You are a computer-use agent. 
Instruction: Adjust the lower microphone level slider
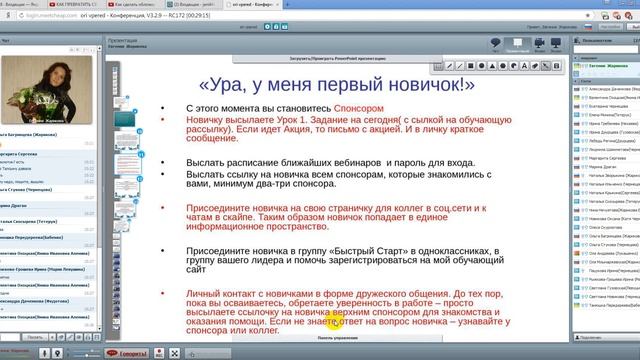click(87, 356)
